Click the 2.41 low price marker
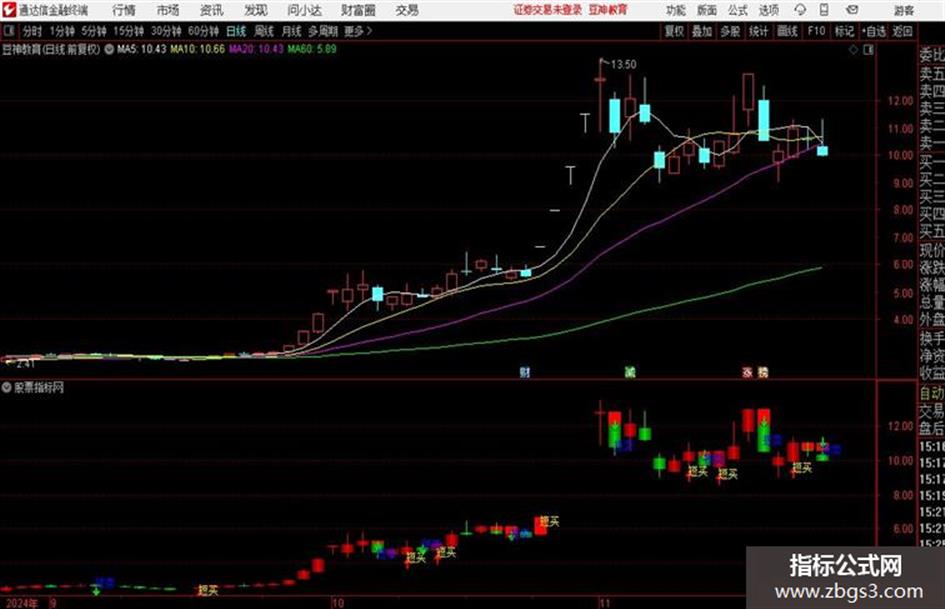 25,364
